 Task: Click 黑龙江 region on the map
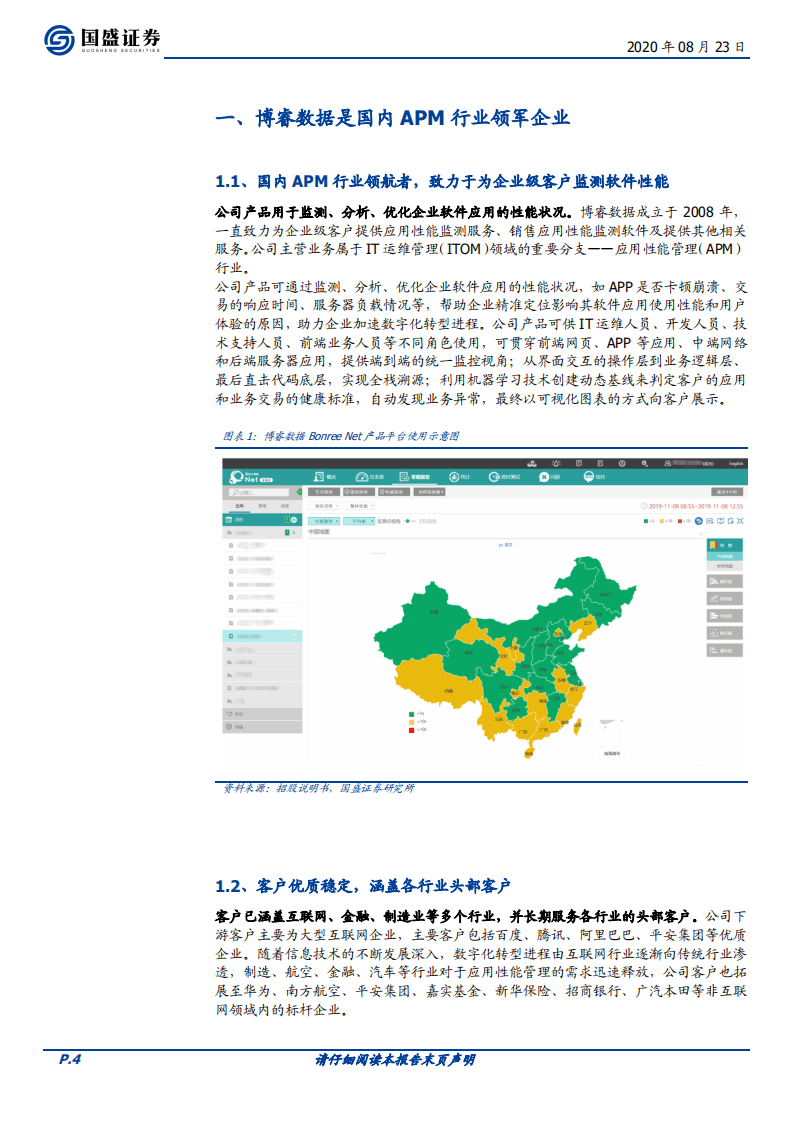605,595
